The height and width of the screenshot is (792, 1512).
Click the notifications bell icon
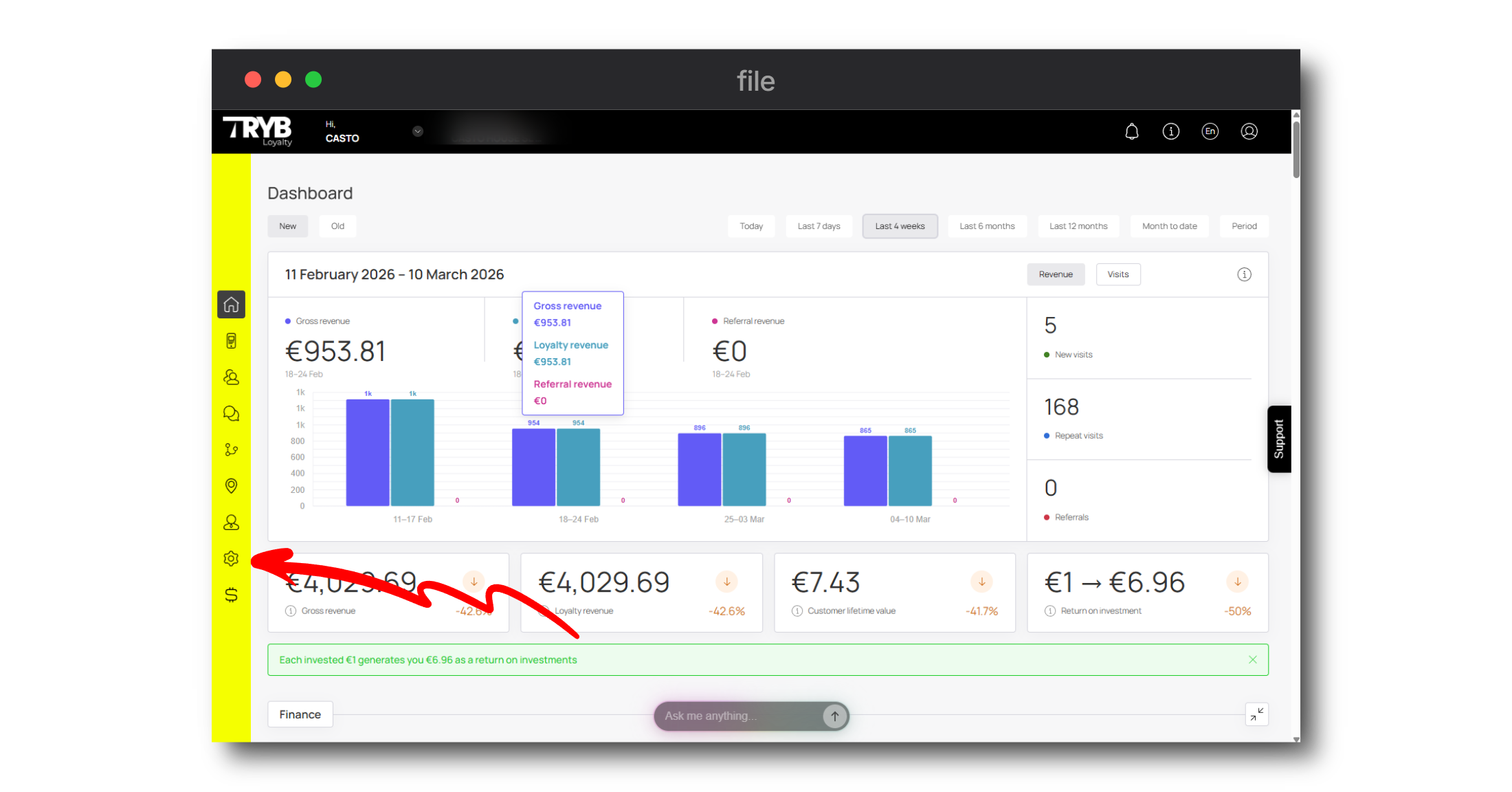pyautogui.click(x=1131, y=131)
